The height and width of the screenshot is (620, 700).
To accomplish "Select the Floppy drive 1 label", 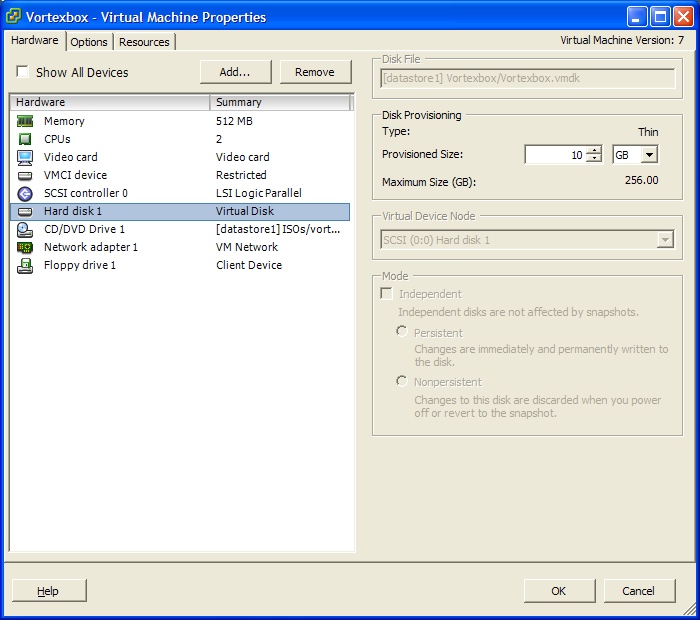I will pos(80,266).
